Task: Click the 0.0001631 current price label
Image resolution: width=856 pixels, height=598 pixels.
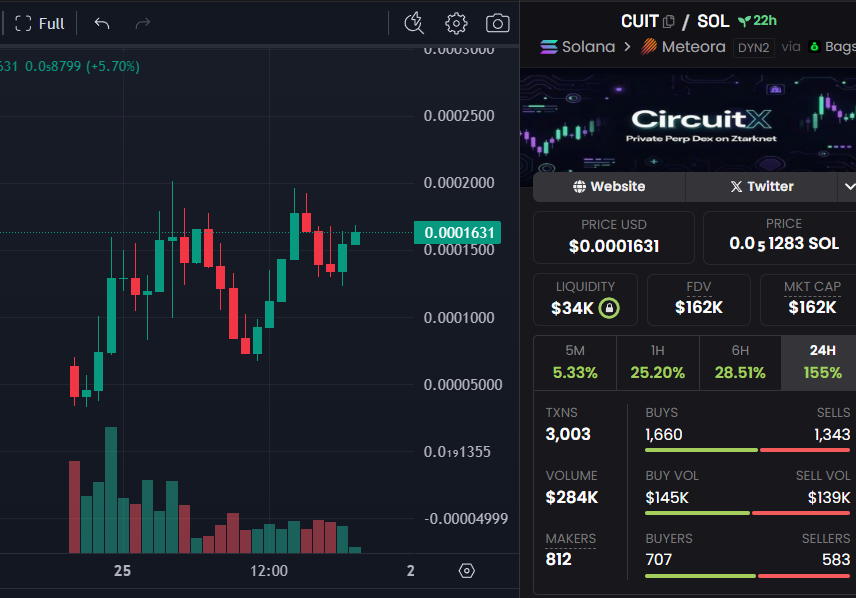Action: (457, 233)
